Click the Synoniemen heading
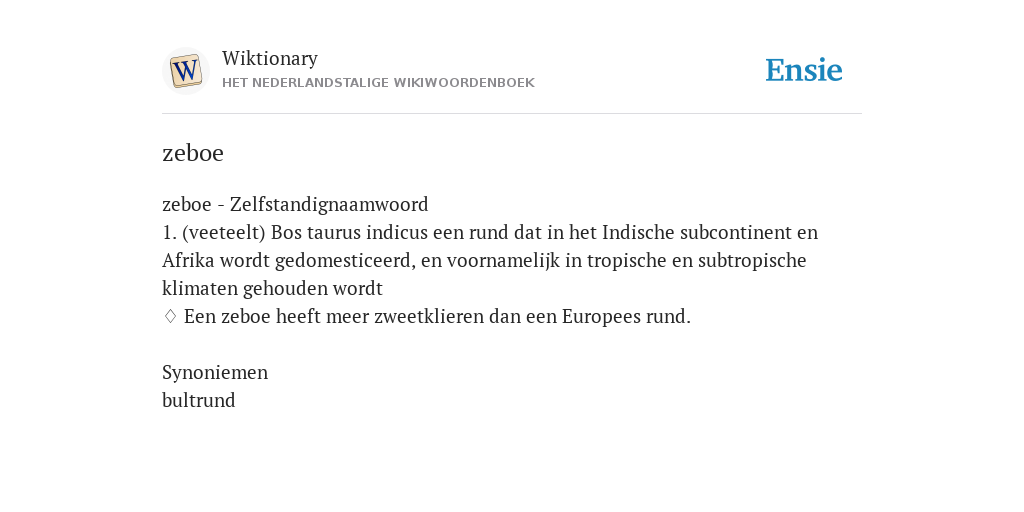 215,372
